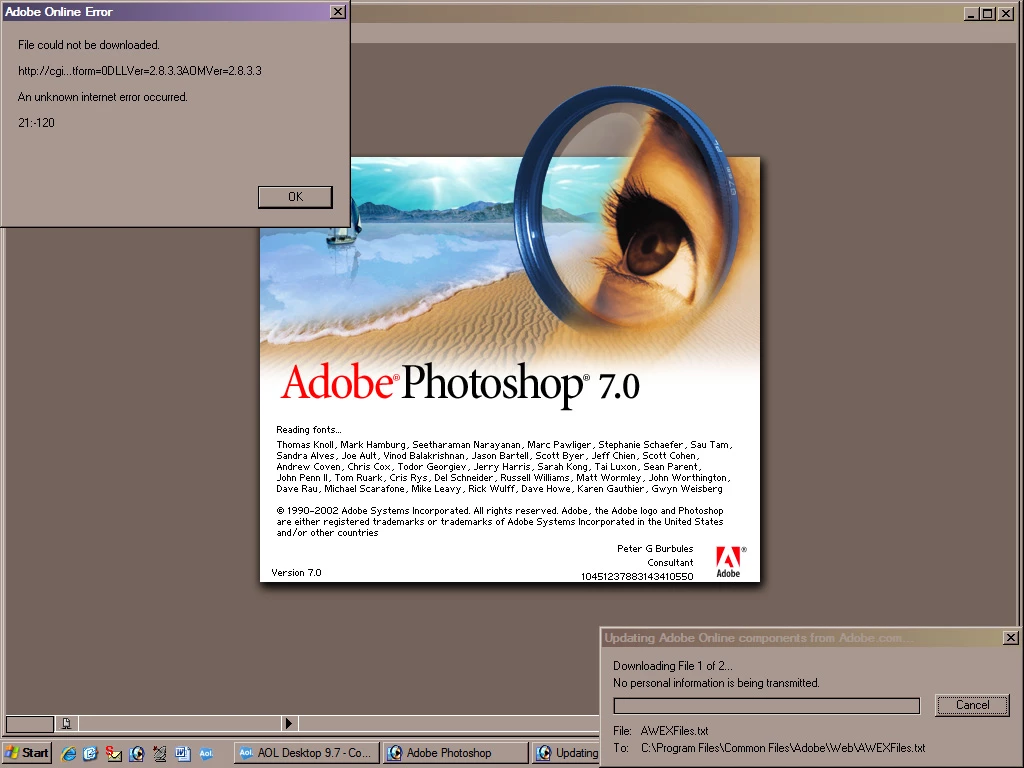Minimize the Photoshop main window

click(972, 14)
